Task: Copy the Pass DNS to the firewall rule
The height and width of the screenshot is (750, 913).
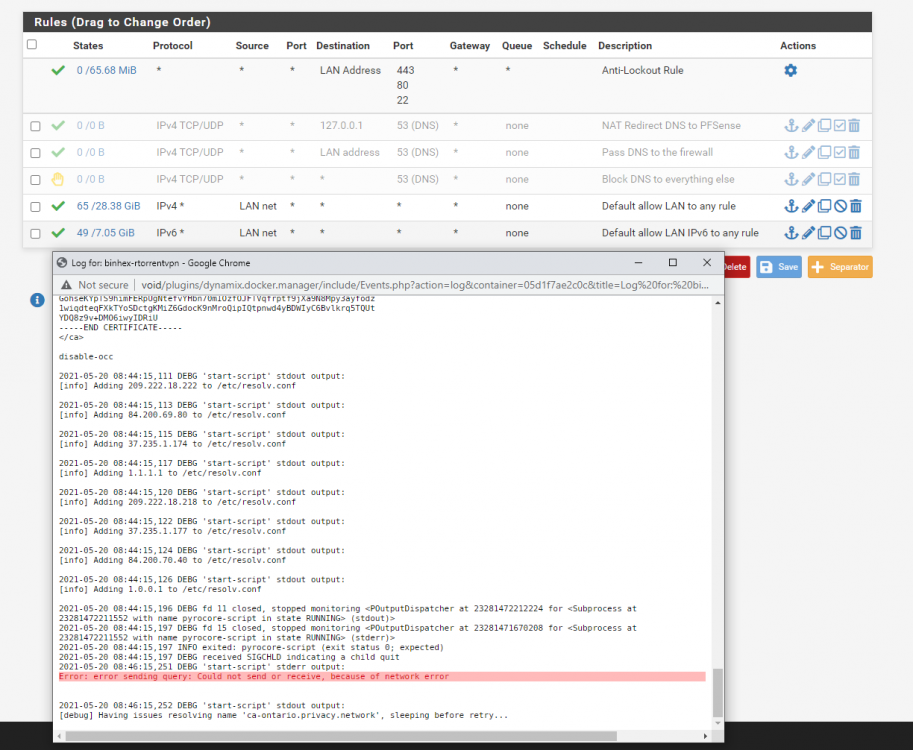Action: click(824, 152)
